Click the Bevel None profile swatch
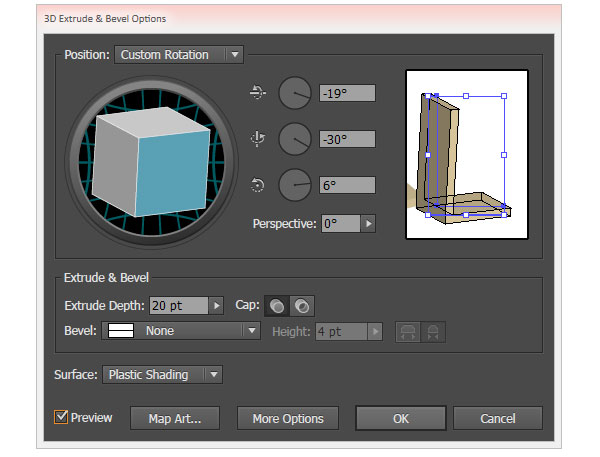This screenshot has width=600, height=457. [121, 331]
